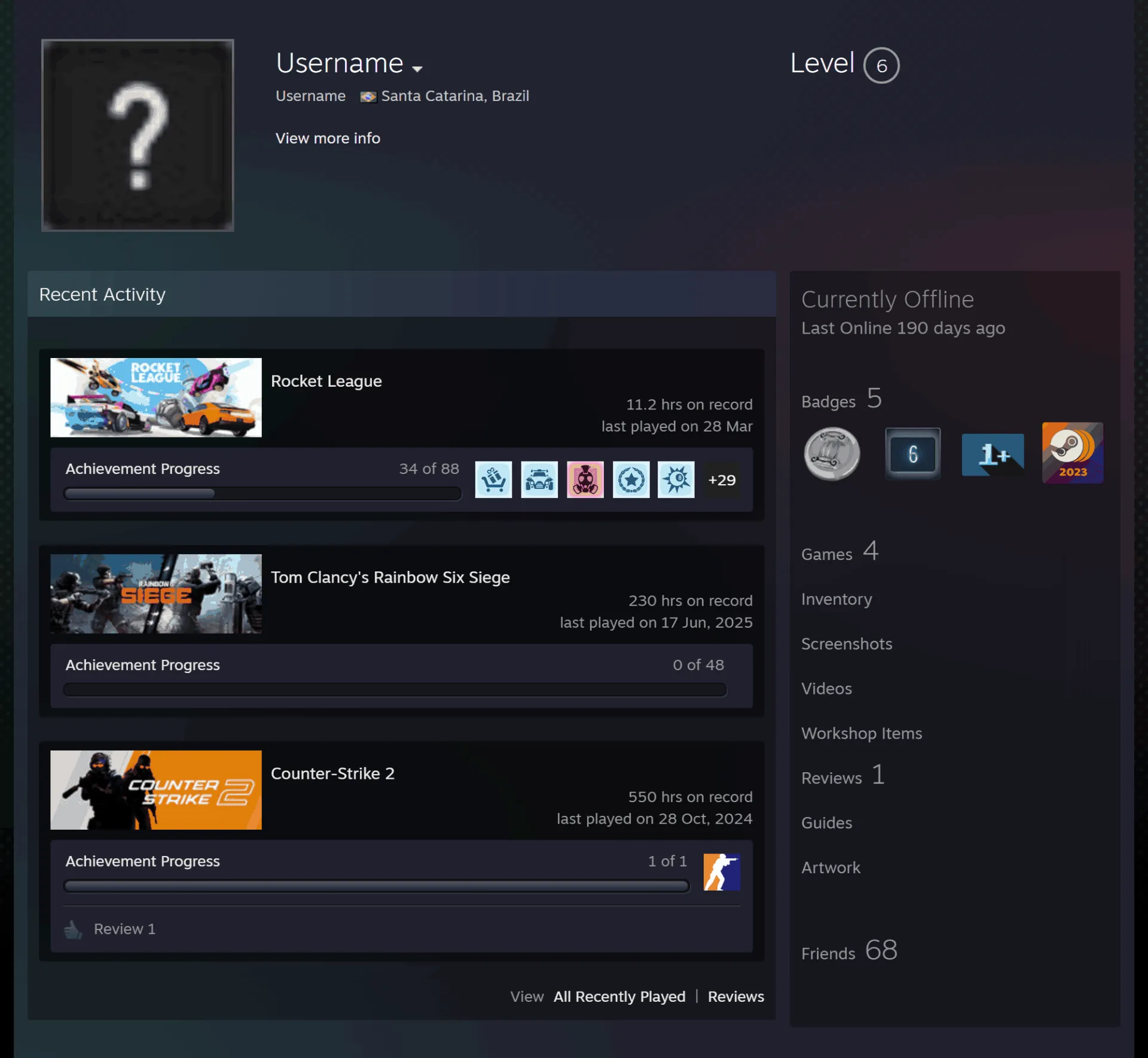Click Rainbow Six Siege achievement progress bar
Image resolution: width=1148 pixels, height=1058 pixels.
[x=395, y=690]
